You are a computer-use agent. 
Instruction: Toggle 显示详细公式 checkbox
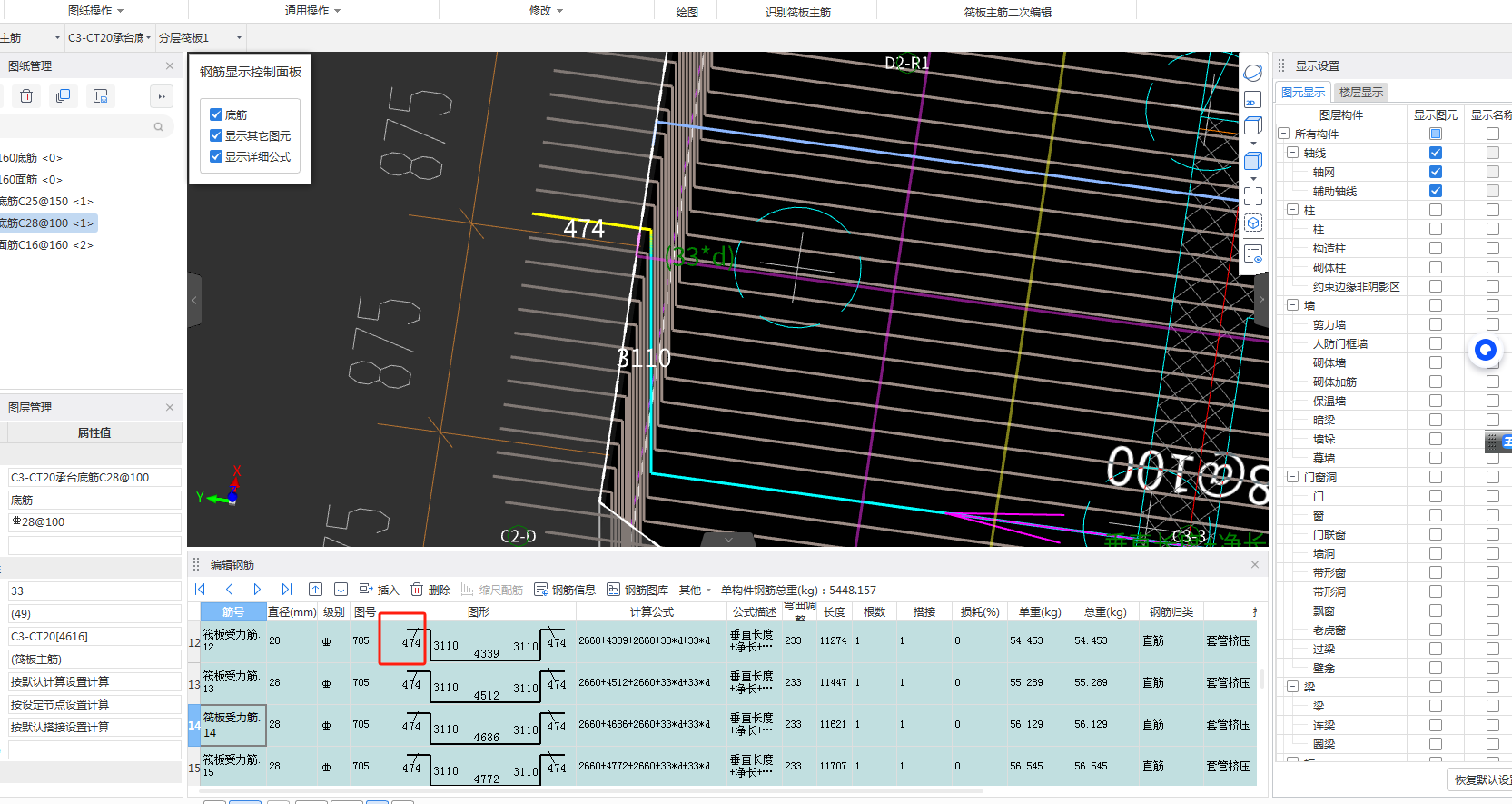tap(216, 156)
